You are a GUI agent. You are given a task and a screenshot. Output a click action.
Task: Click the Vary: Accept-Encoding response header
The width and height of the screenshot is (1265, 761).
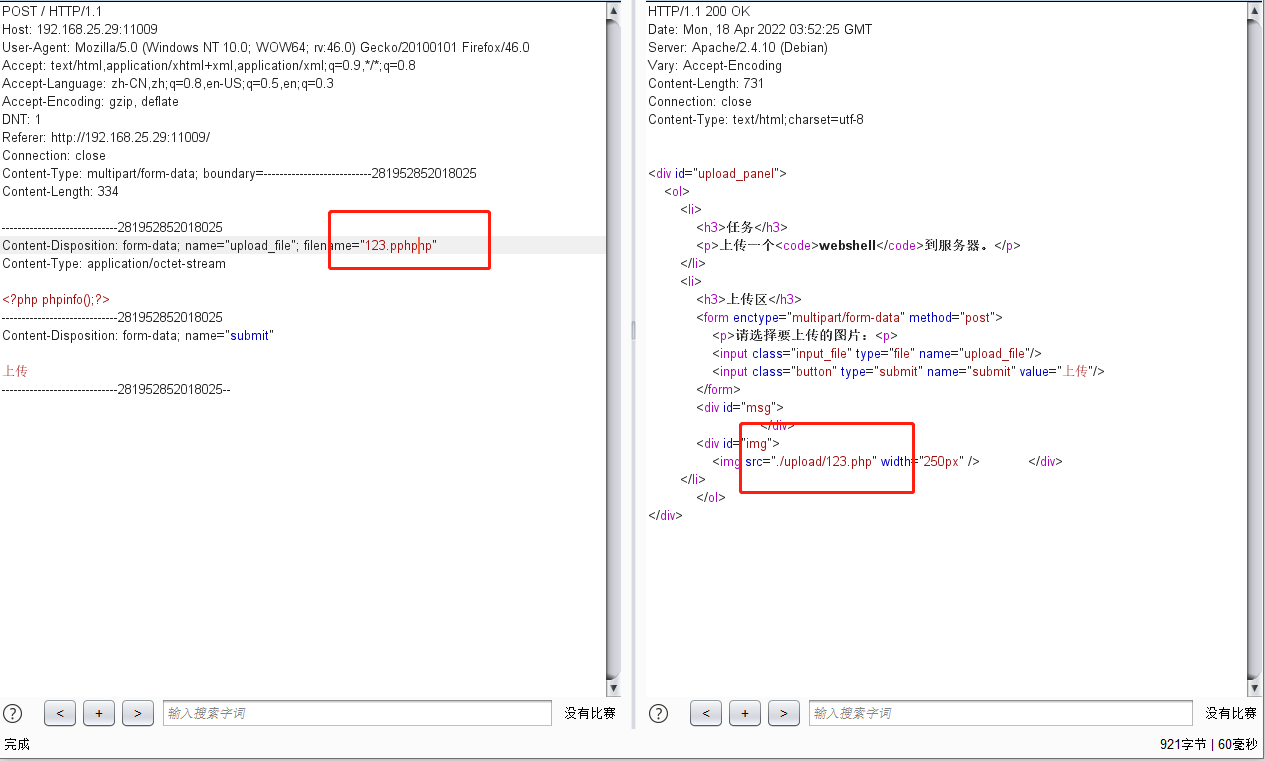(715, 65)
